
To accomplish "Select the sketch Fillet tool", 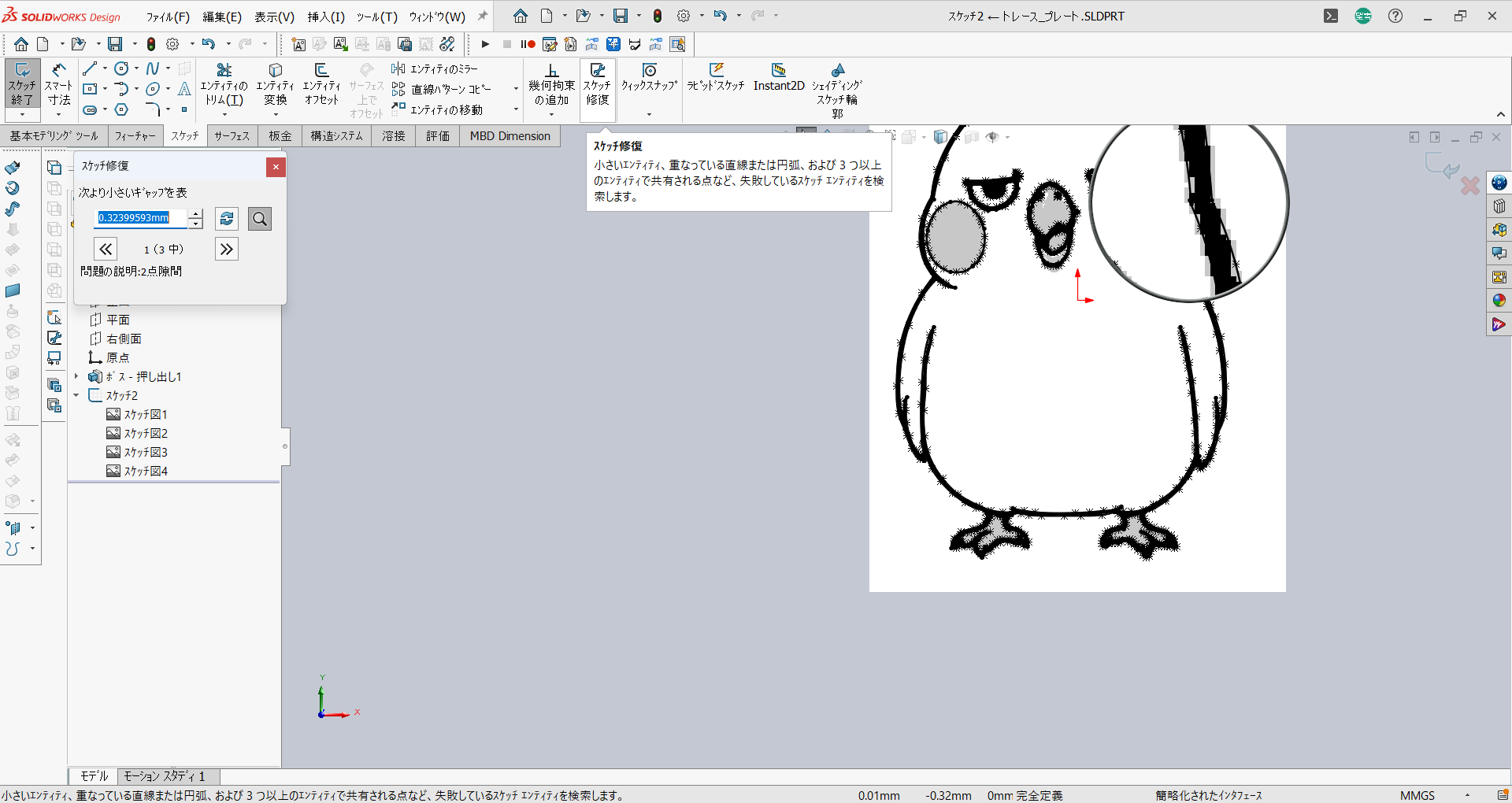I will 153,109.
